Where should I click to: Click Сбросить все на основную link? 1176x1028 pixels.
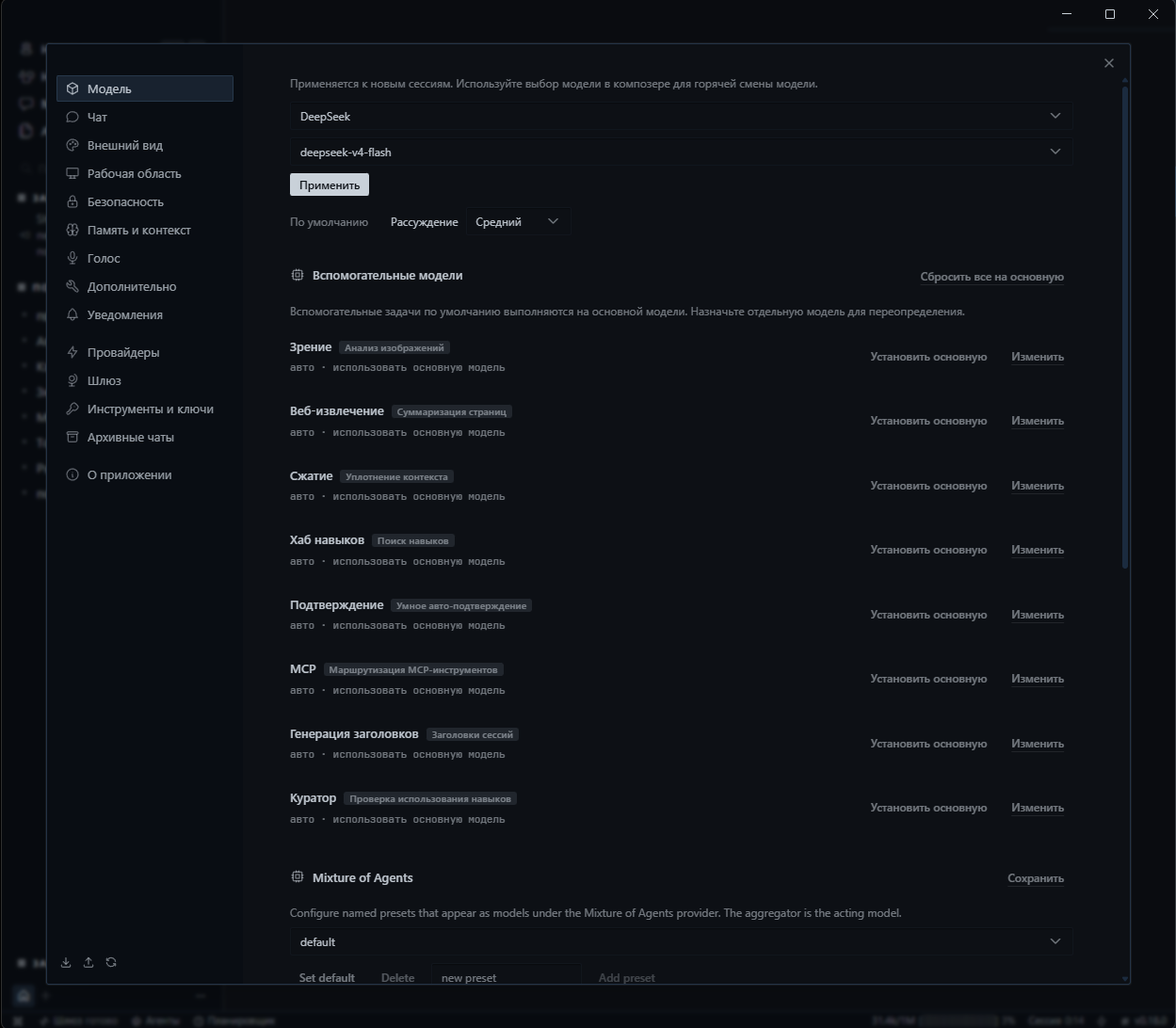click(991, 277)
